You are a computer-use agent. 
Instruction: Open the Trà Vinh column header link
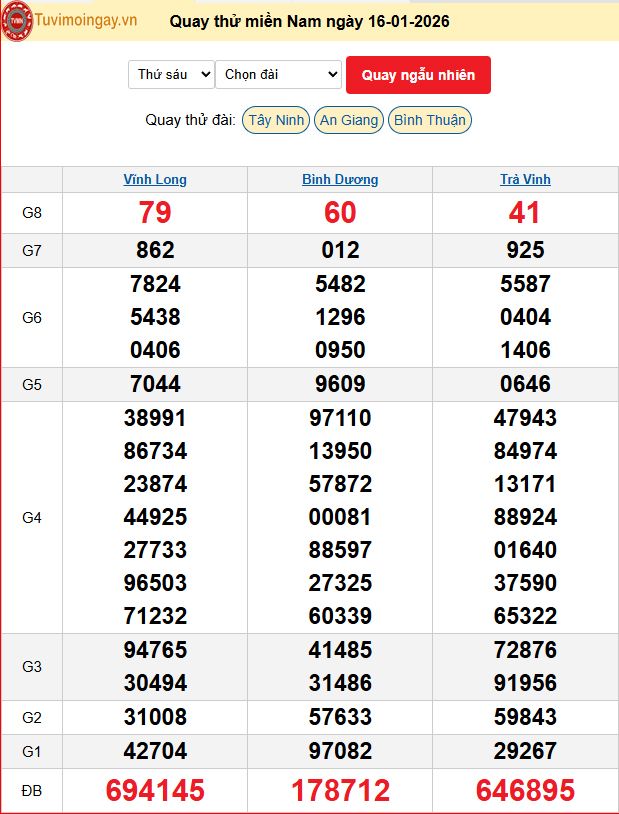pyautogui.click(x=525, y=180)
